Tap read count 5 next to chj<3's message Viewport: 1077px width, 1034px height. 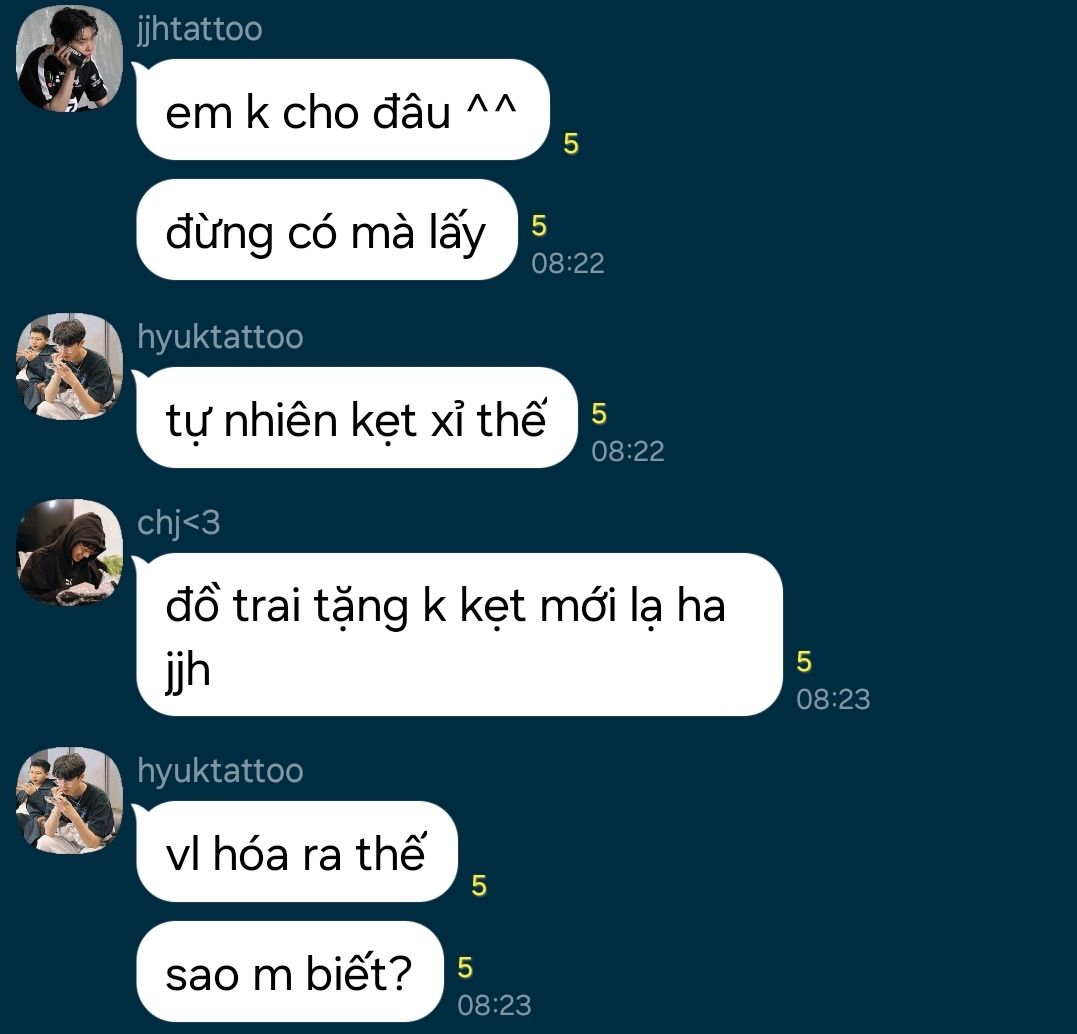click(x=804, y=662)
